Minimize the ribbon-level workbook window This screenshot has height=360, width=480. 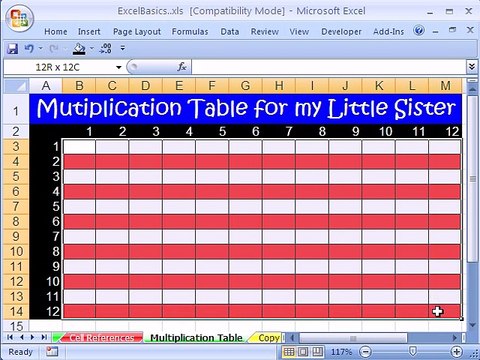pyautogui.click(x=436, y=32)
